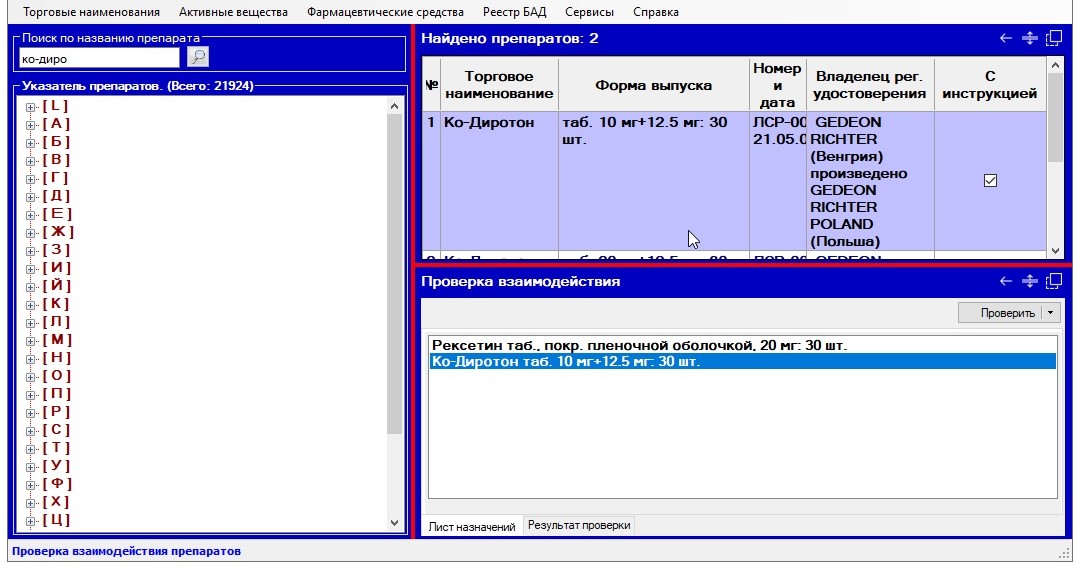
Task: Click the drug name search field
Action: [x=100, y=58]
